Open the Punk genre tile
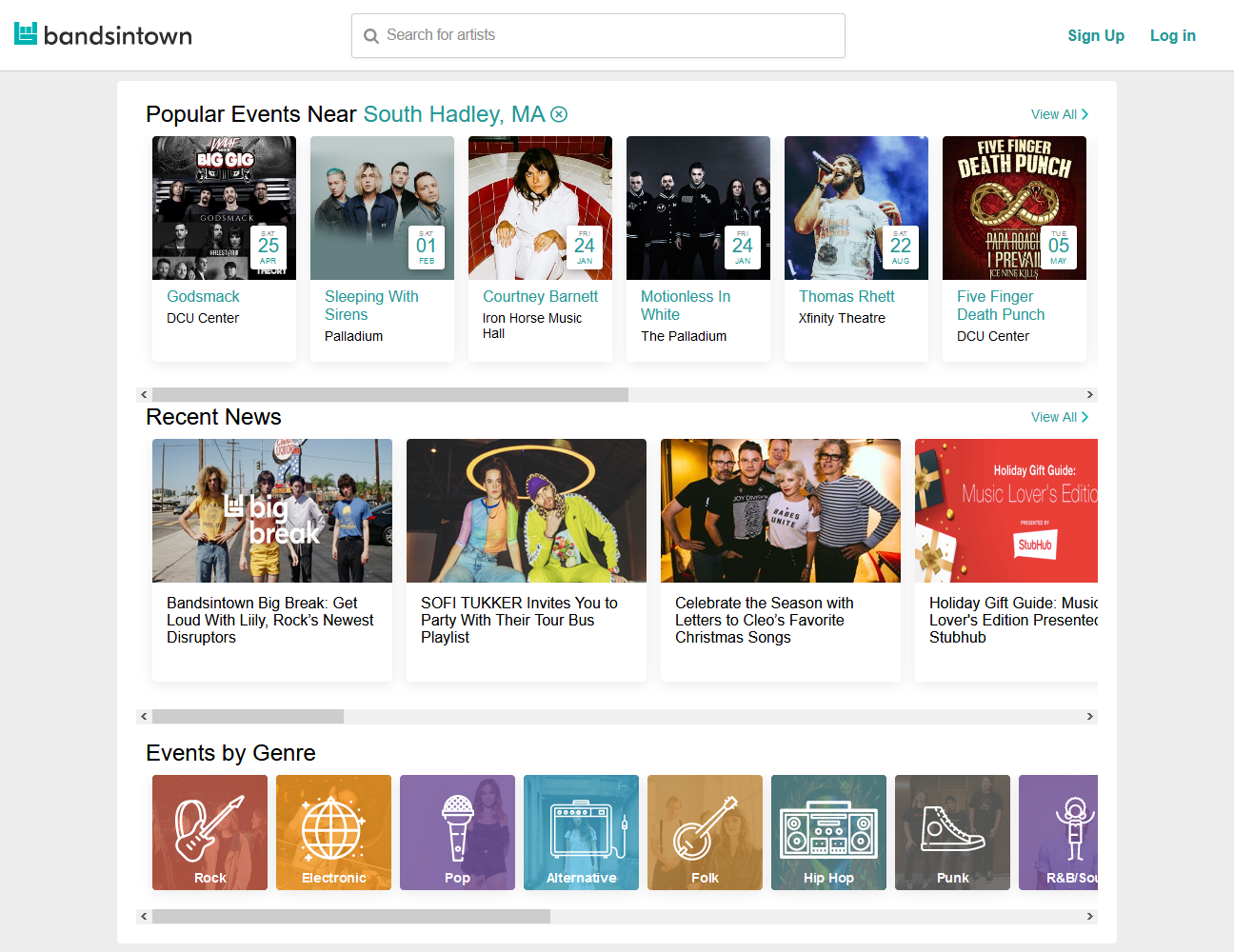Viewport: 1234px width, 952px height. tap(952, 832)
